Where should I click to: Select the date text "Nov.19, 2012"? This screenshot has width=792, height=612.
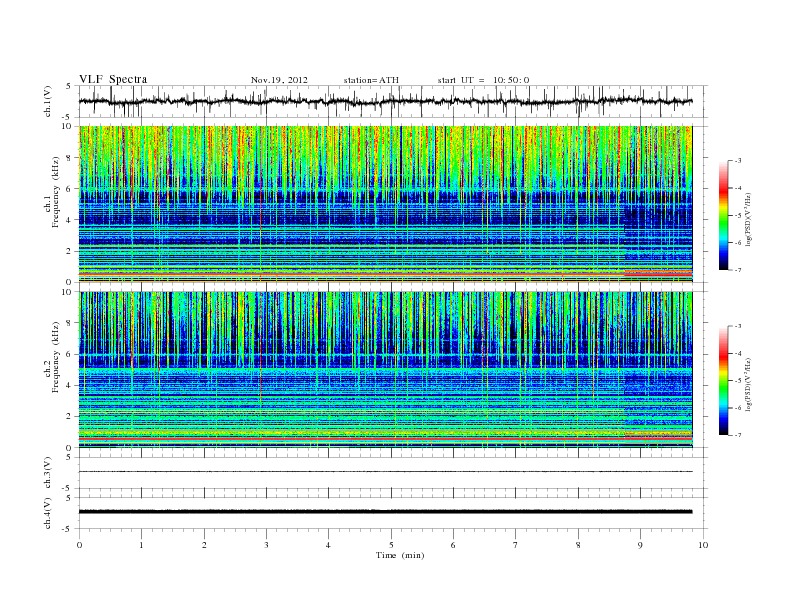[279, 80]
